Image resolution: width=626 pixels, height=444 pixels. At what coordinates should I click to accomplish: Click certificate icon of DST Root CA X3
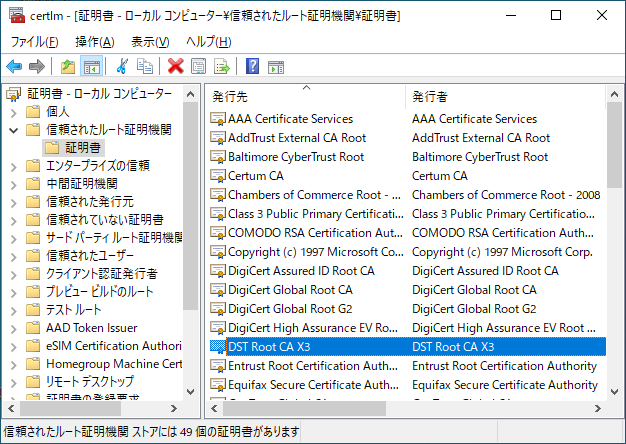click(218, 347)
